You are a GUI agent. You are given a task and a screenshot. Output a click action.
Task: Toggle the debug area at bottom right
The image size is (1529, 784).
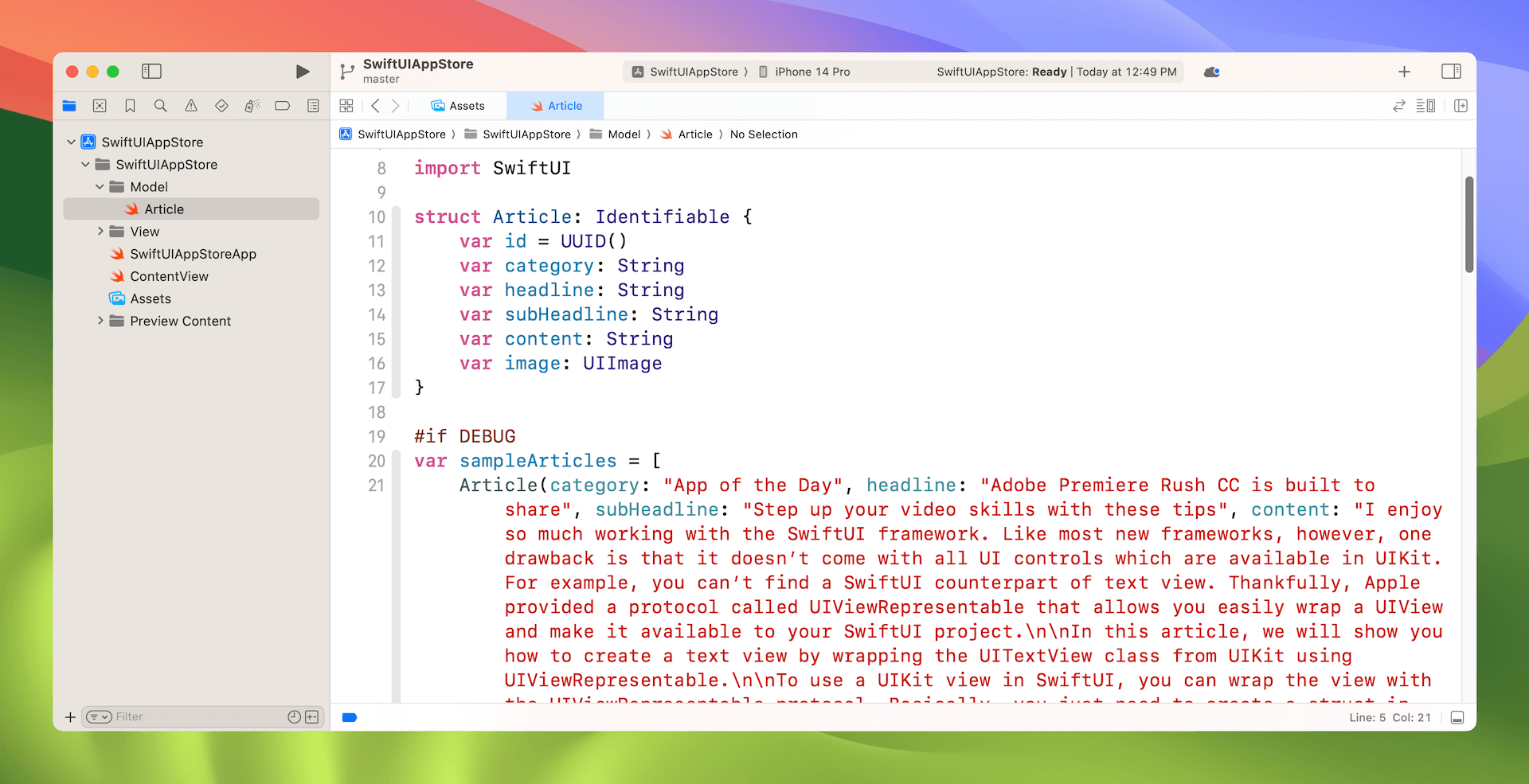pos(1457,718)
